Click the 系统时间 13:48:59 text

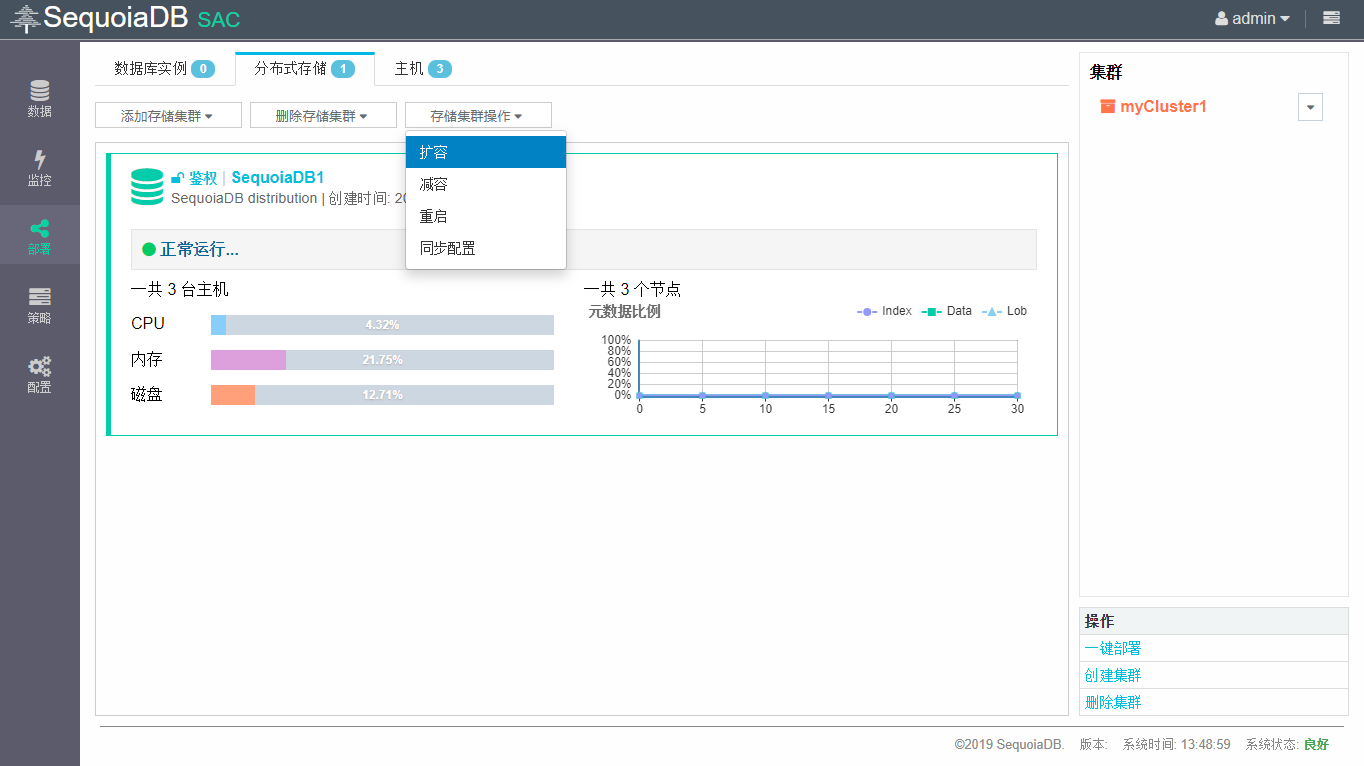(x=1176, y=744)
